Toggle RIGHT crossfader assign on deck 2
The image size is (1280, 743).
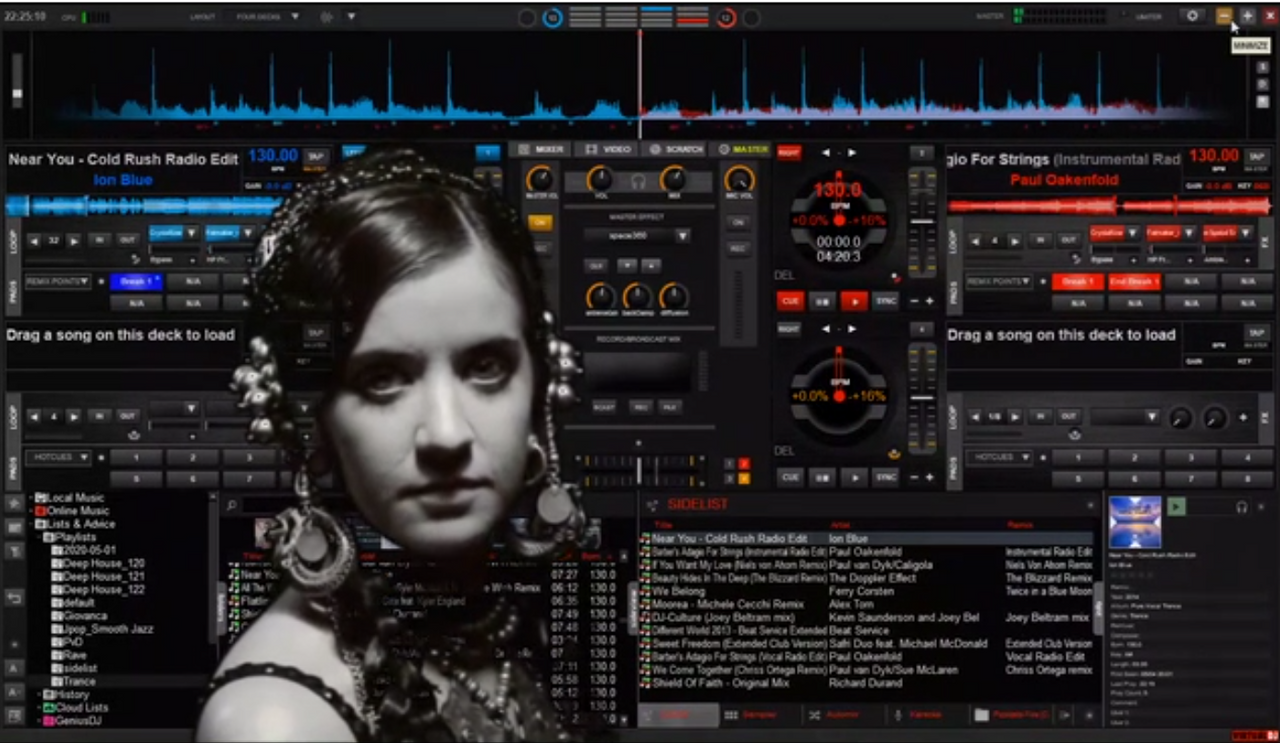pyautogui.click(x=789, y=152)
